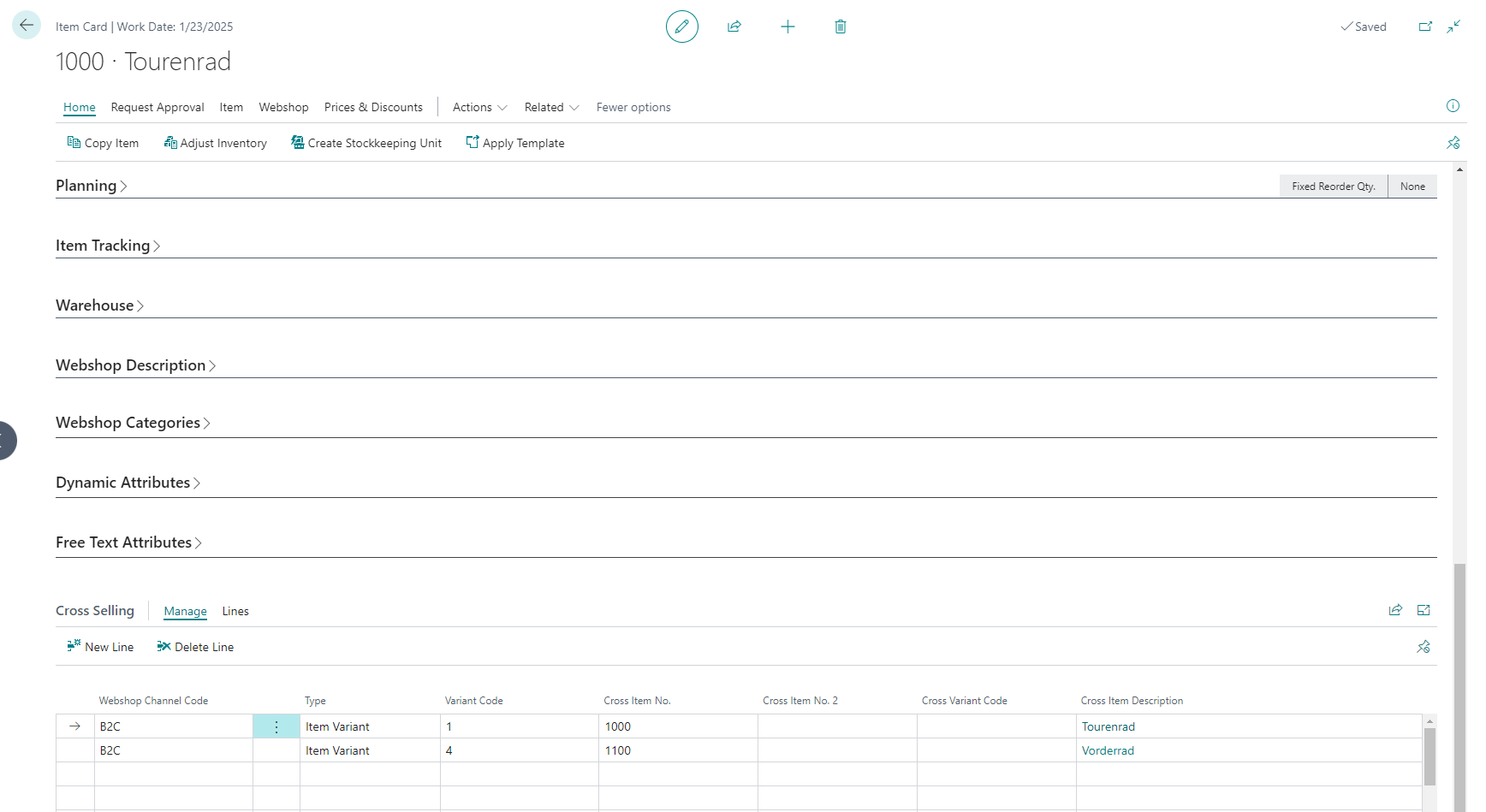Open the Item menu

(x=231, y=107)
